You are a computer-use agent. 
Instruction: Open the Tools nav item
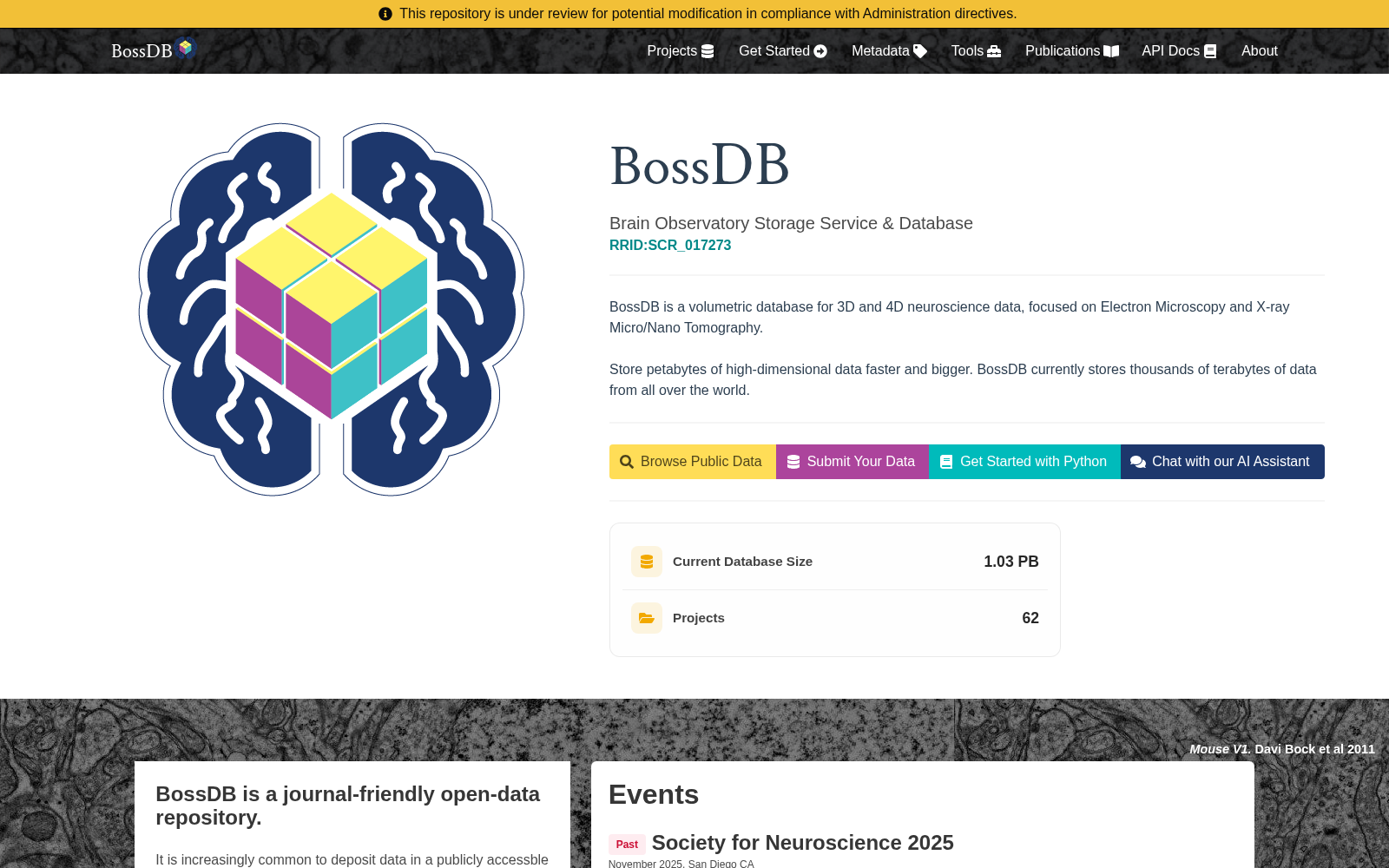click(x=976, y=51)
